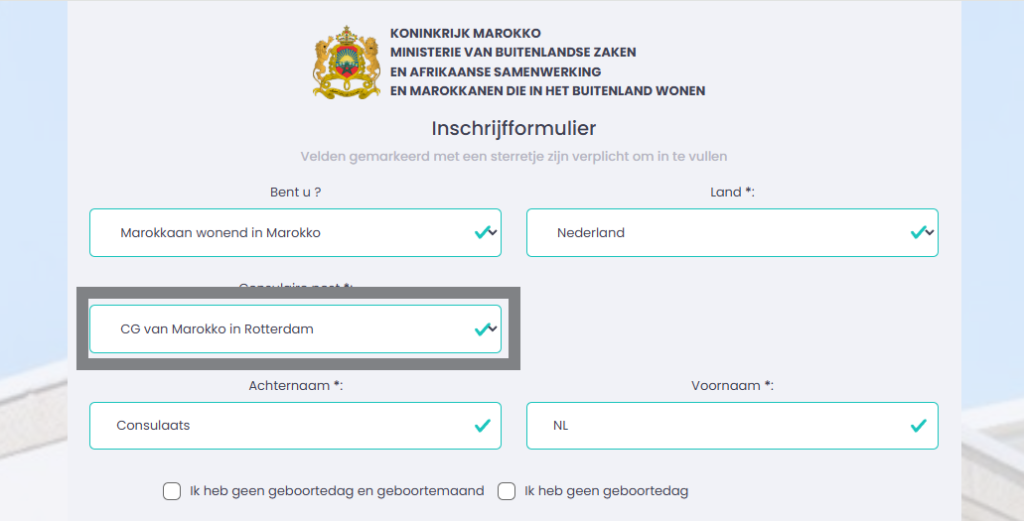The image size is (1024, 521).
Task: Click the validation checkmark in Achternaam field
Action: pyautogui.click(x=483, y=426)
